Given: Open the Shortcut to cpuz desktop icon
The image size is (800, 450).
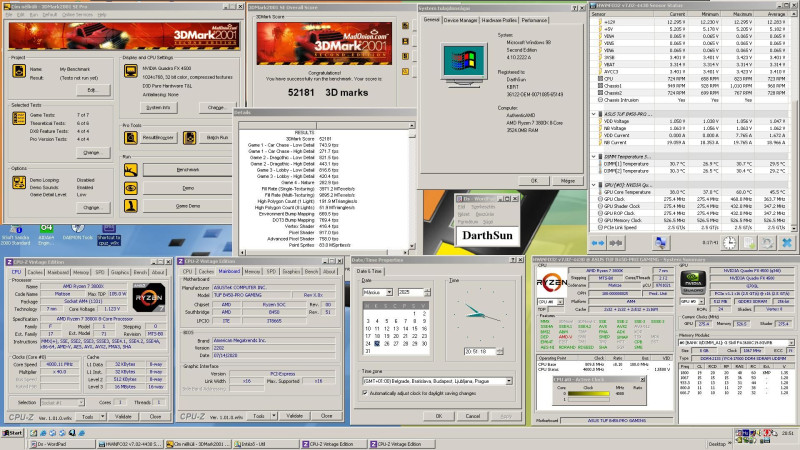Looking at the screenshot, I should pos(109,235).
